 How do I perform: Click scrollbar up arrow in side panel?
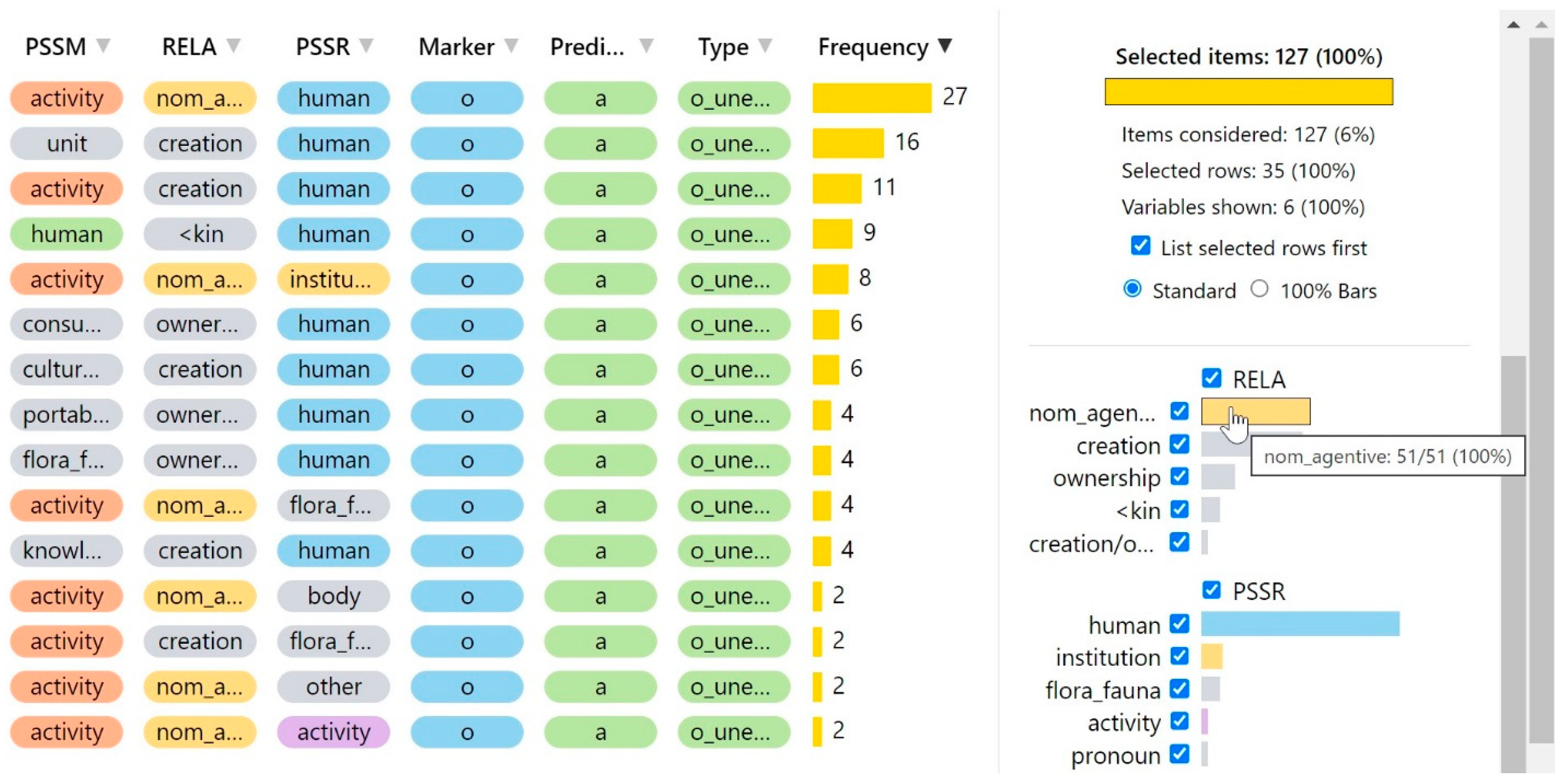pos(1513,25)
